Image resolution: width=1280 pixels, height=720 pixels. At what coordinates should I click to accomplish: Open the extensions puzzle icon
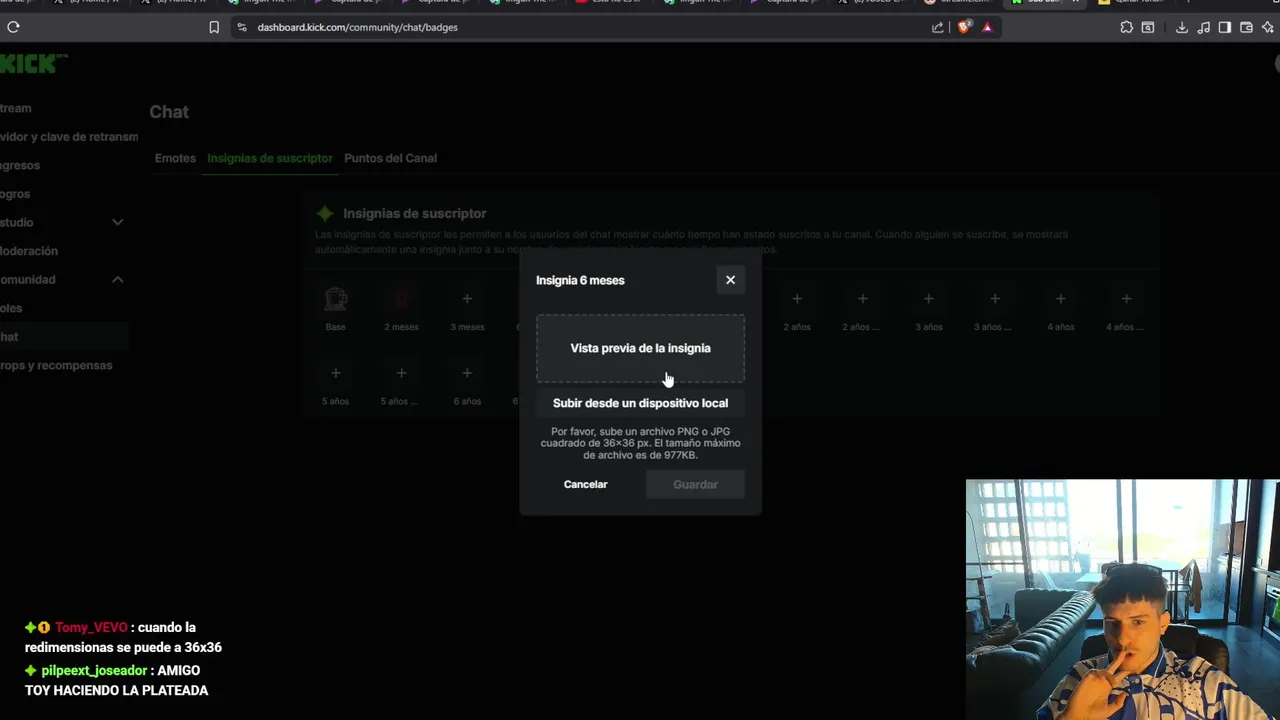coord(1126,27)
